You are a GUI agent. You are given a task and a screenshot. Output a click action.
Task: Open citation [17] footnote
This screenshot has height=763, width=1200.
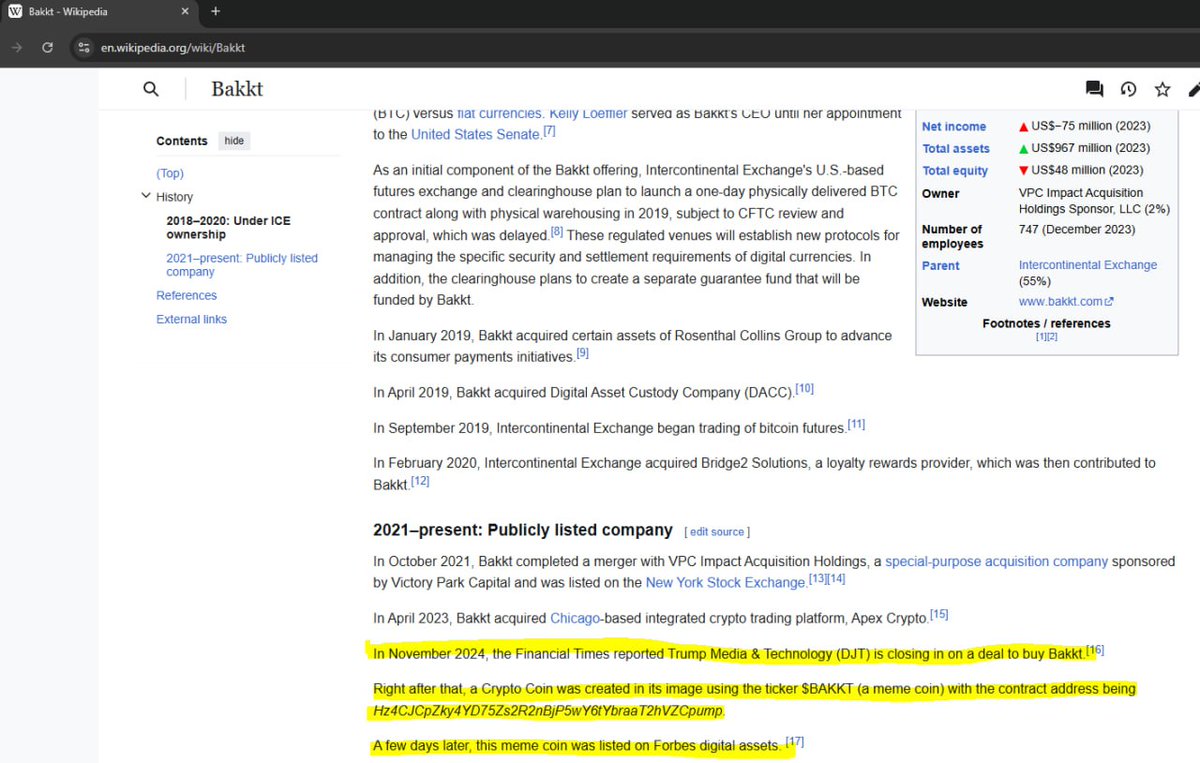[794, 742]
